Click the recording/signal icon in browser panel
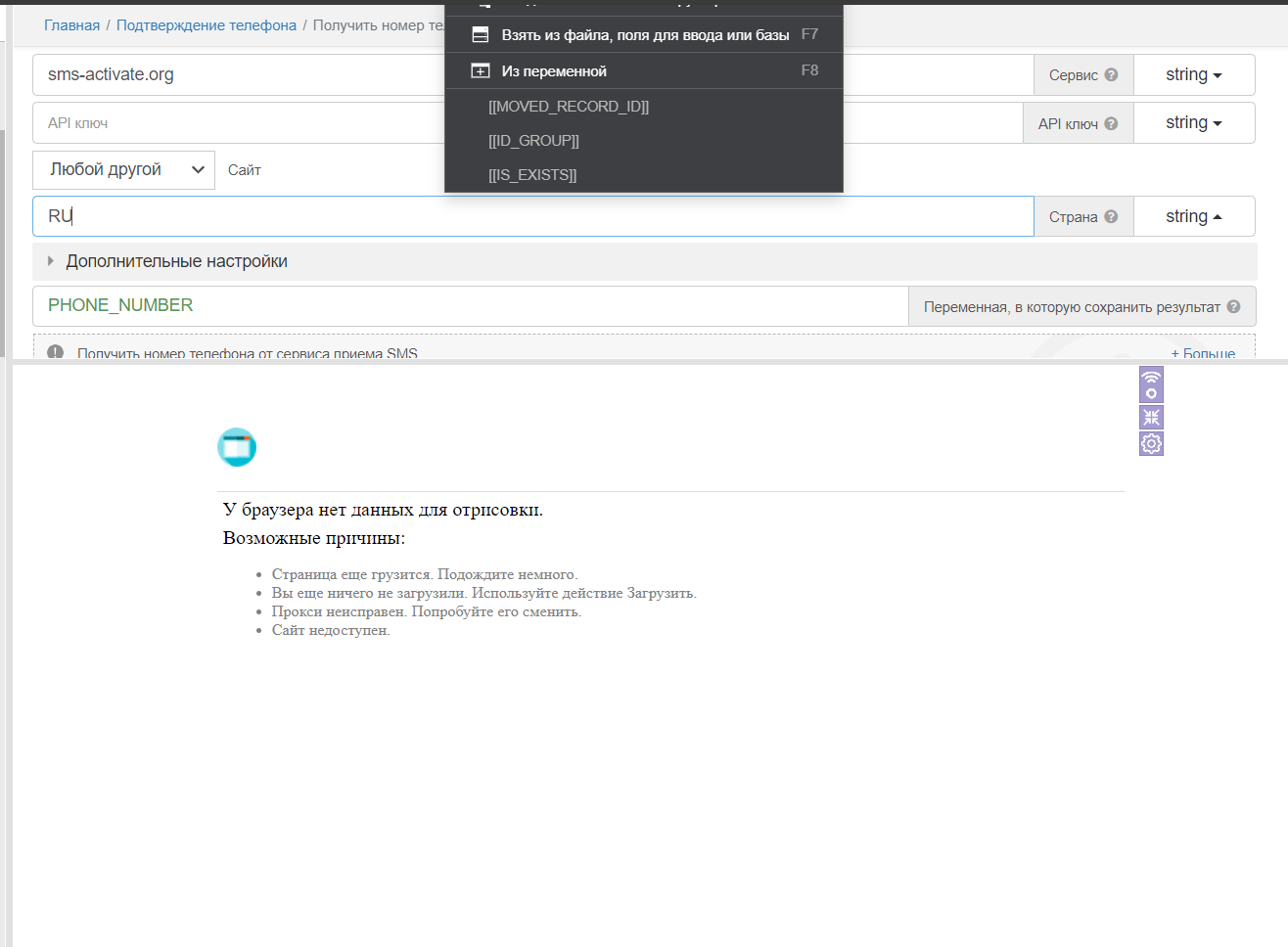The height and width of the screenshot is (947, 1288). tap(1151, 384)
